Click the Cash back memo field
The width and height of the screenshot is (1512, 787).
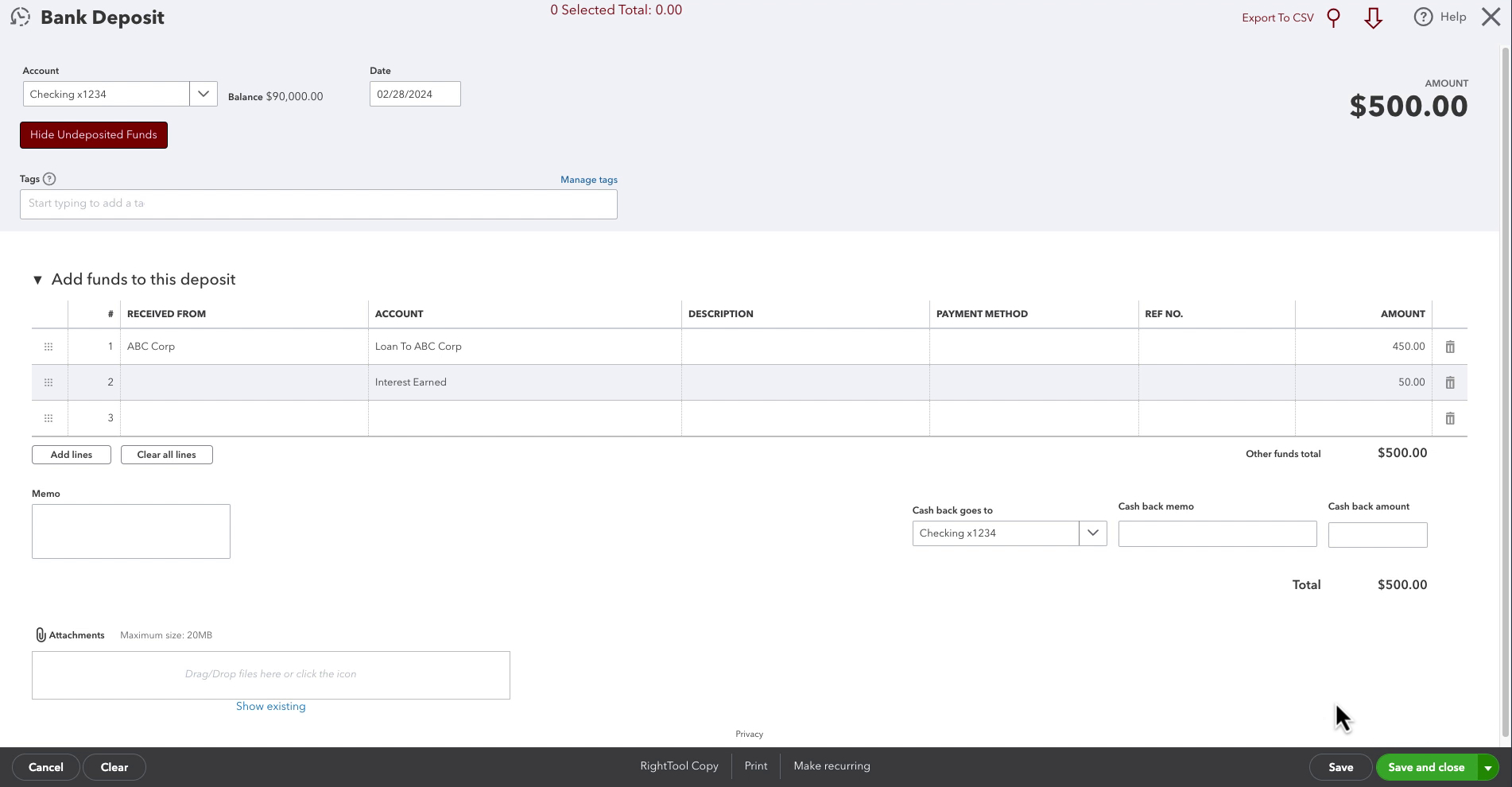1217,533
